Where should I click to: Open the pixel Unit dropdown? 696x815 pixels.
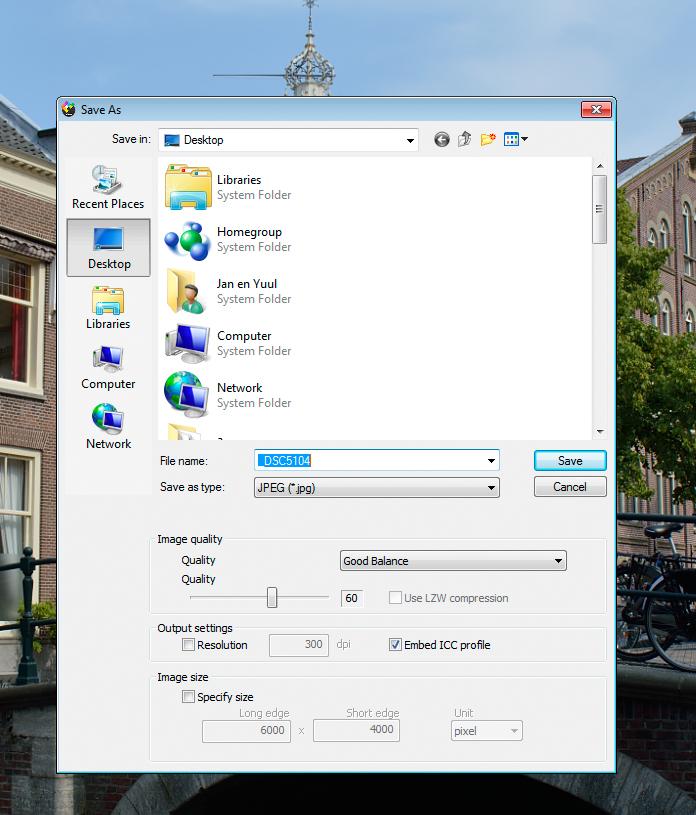[487, 731]
